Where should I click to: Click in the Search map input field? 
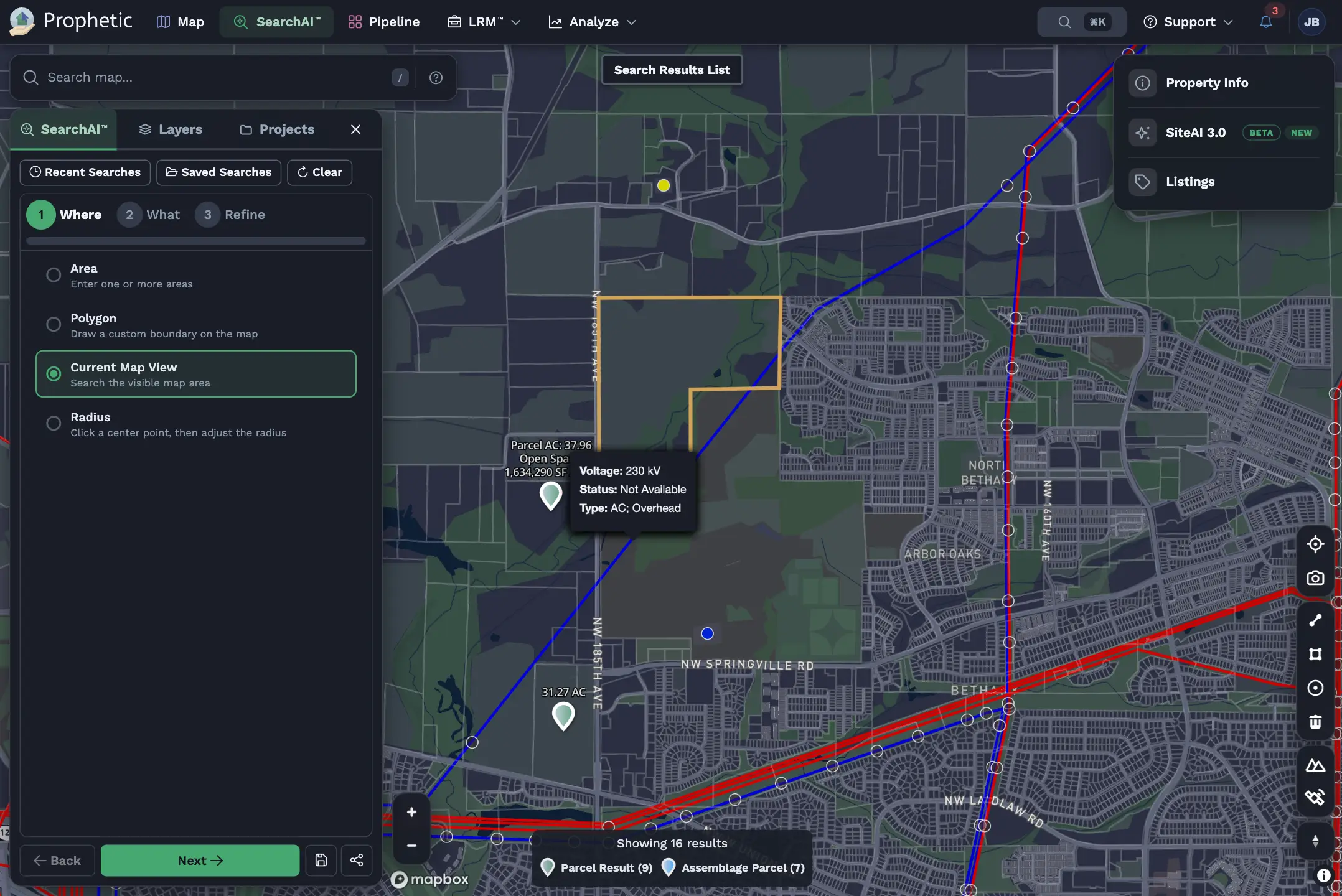point(212,78)
